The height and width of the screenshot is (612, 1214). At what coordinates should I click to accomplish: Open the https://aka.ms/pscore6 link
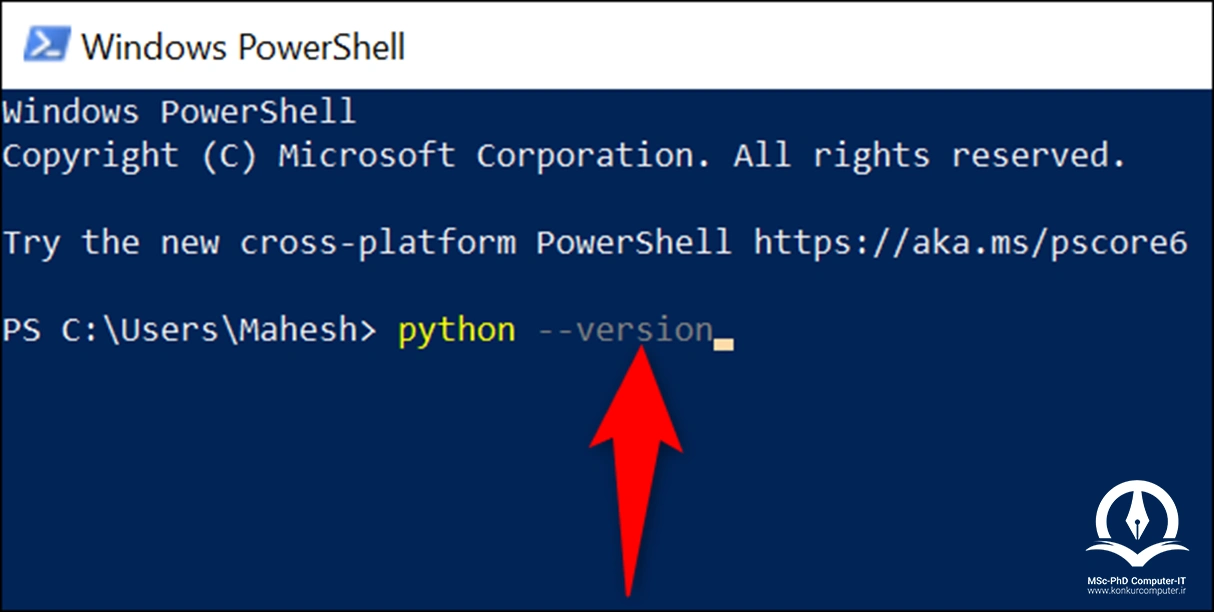(970, 243)
